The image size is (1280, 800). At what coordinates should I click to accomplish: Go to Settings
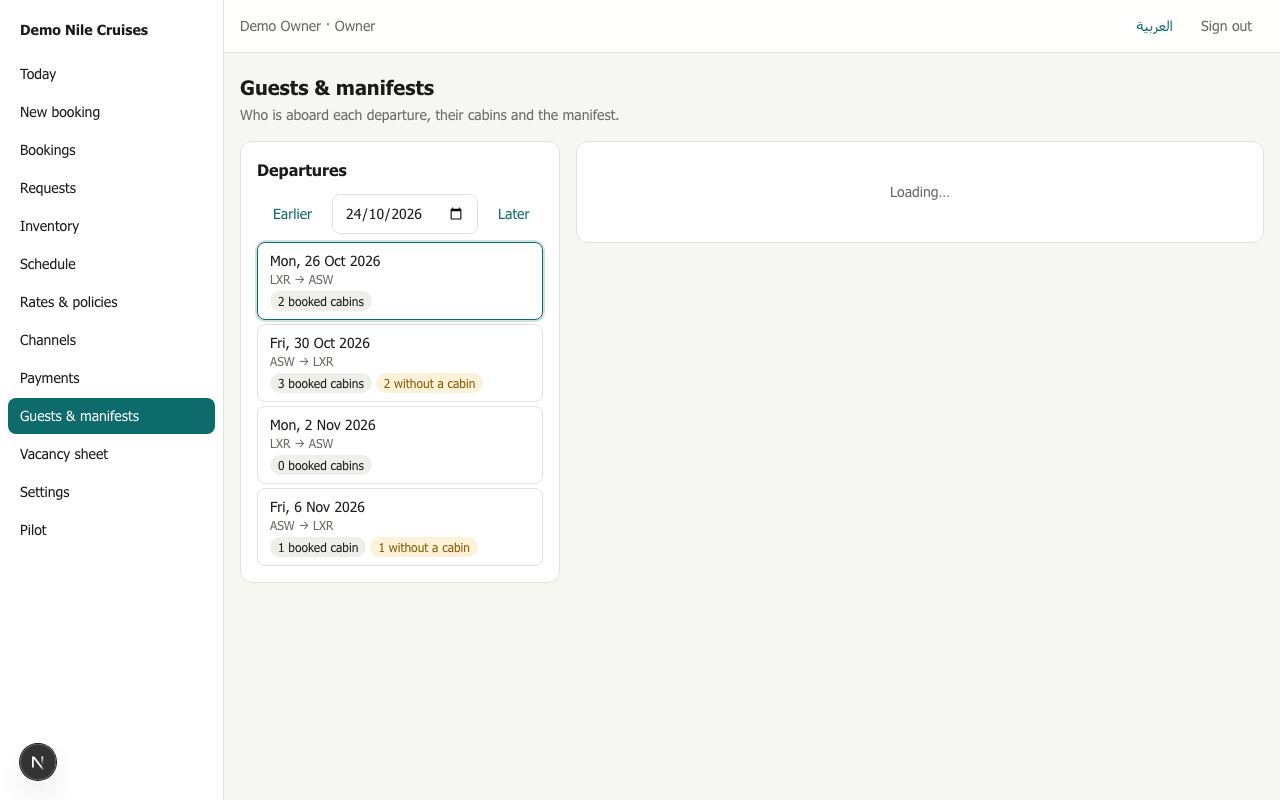coord(111,492)
